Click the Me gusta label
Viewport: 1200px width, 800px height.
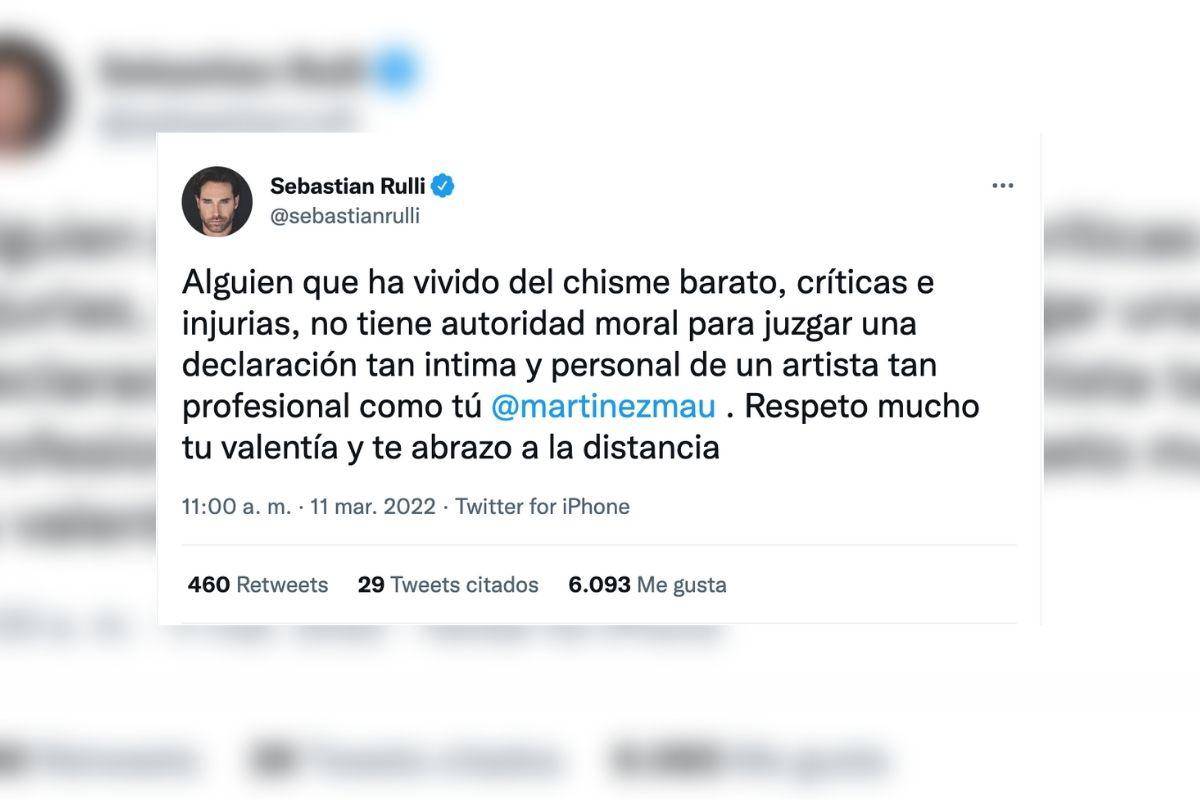pyautogui.click(x=682, y=584)
